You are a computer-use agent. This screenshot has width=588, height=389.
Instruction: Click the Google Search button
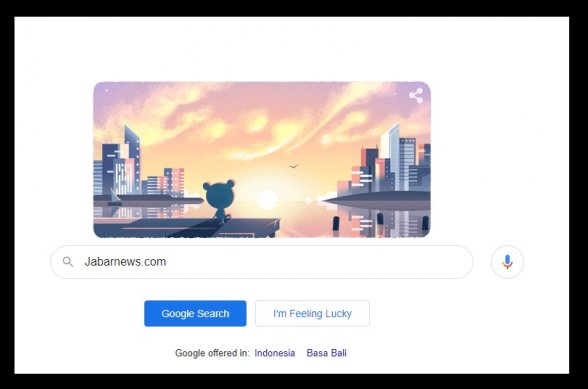click(195, 314)
